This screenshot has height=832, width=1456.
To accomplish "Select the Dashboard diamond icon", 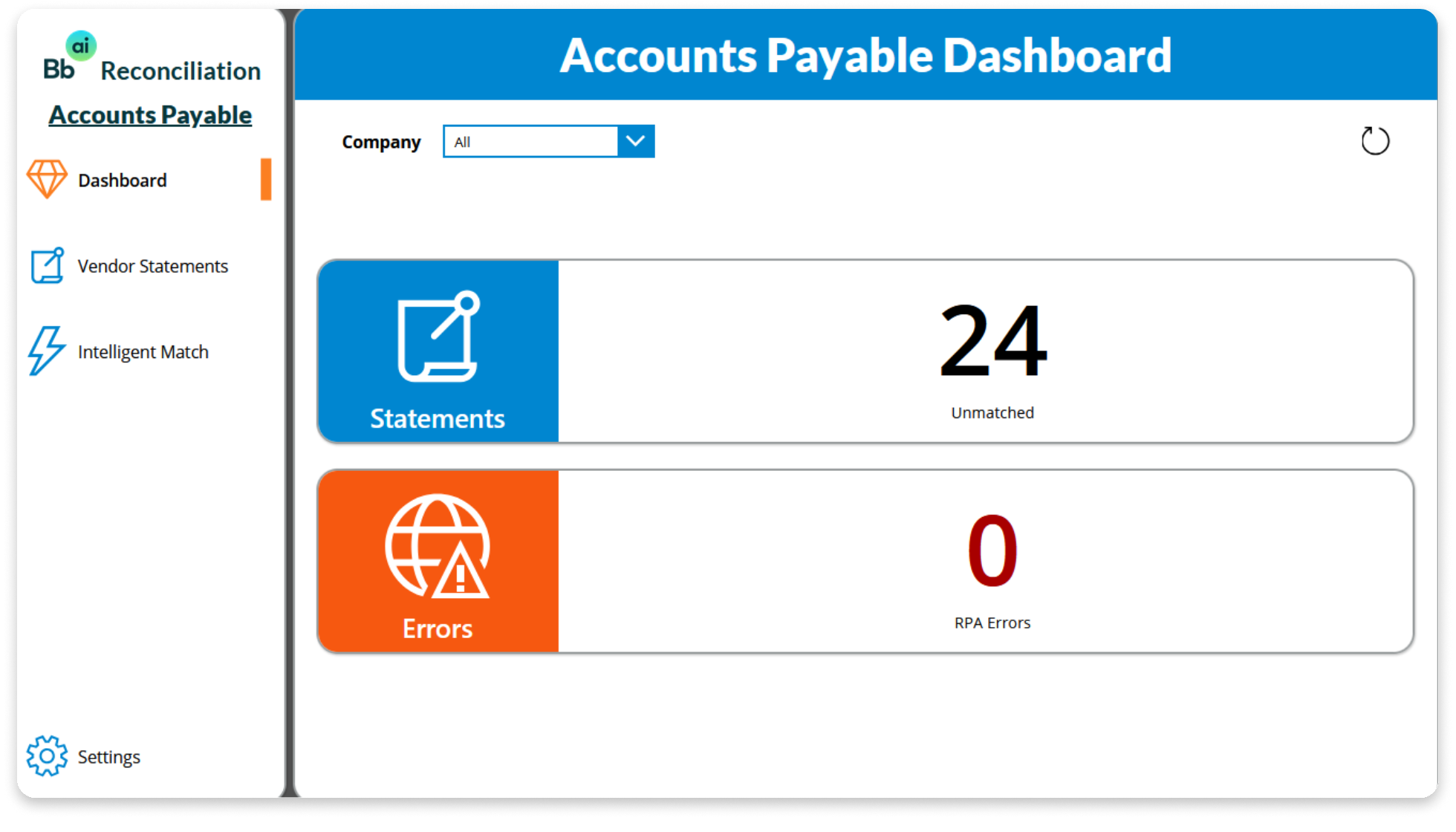I will tap(48, 179).
